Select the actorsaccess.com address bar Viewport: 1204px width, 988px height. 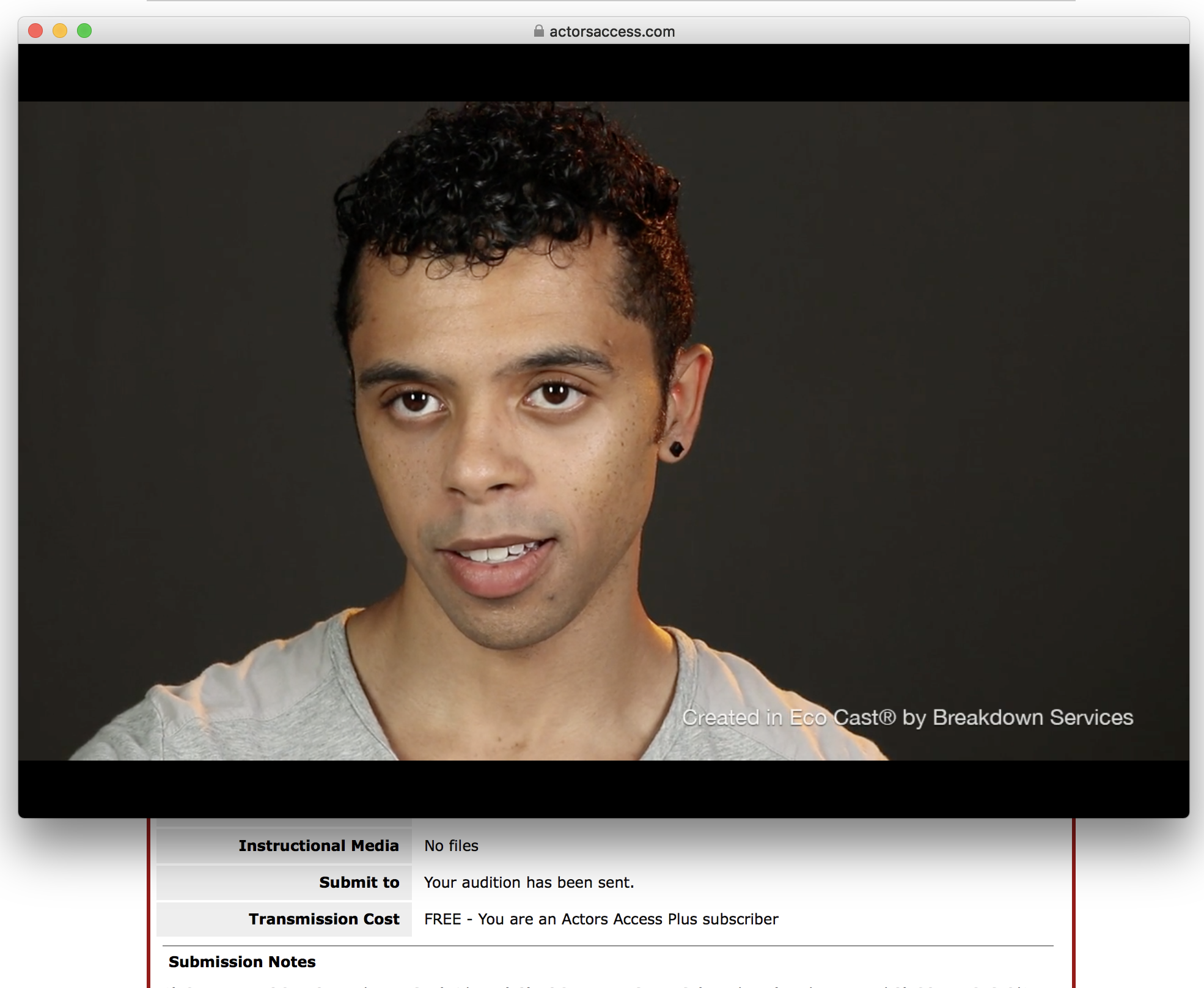[x=611, y=31]
